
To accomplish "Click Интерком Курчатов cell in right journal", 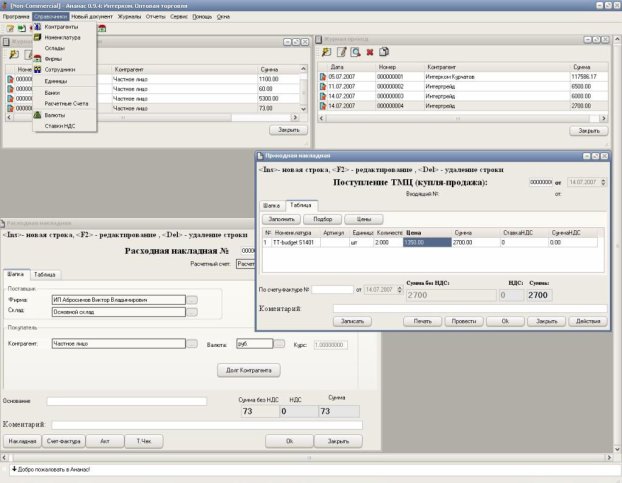I will click(x=497, y=77).
